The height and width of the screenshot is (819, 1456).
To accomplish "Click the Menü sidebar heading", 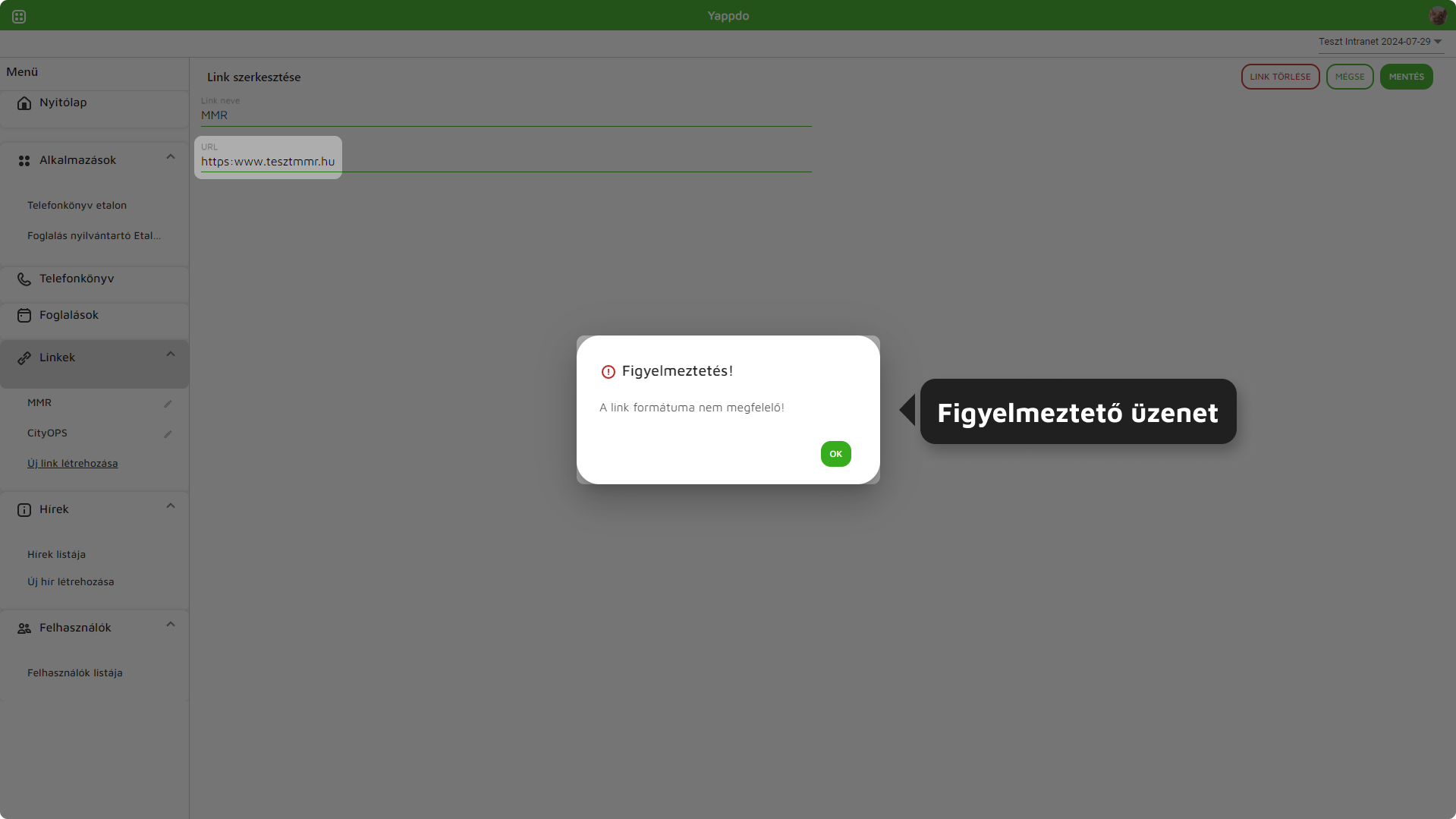I will click(22, 72).
